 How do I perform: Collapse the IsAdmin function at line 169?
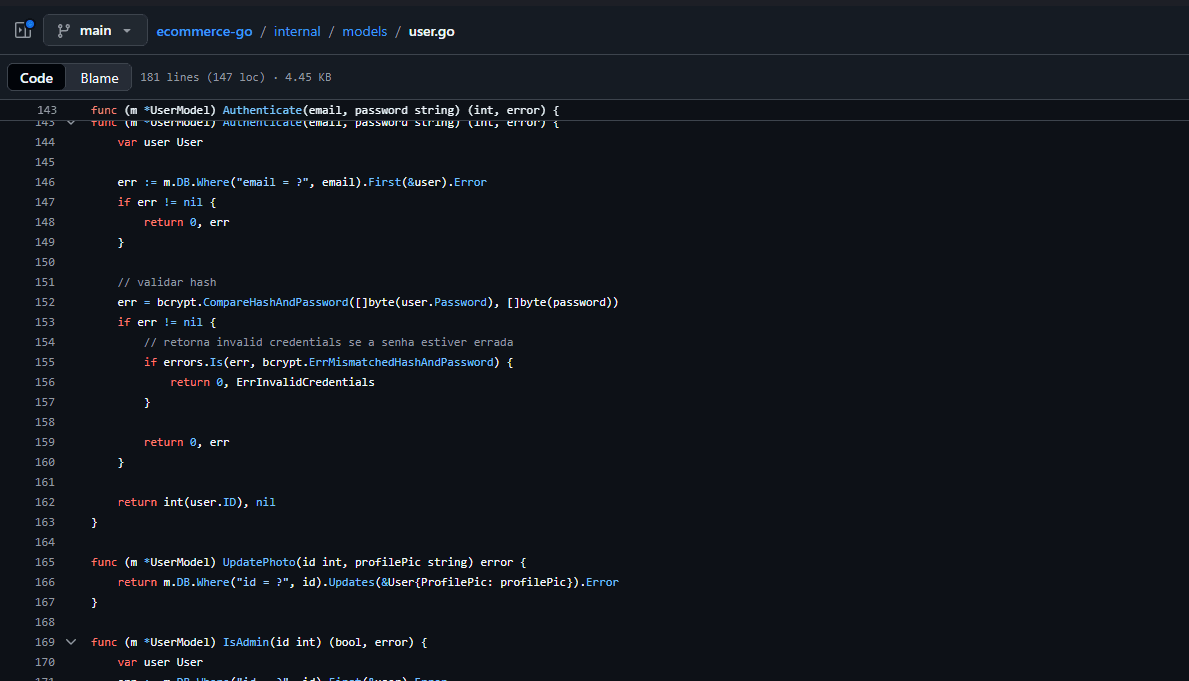pyautogui.click(x=71, y=642)
